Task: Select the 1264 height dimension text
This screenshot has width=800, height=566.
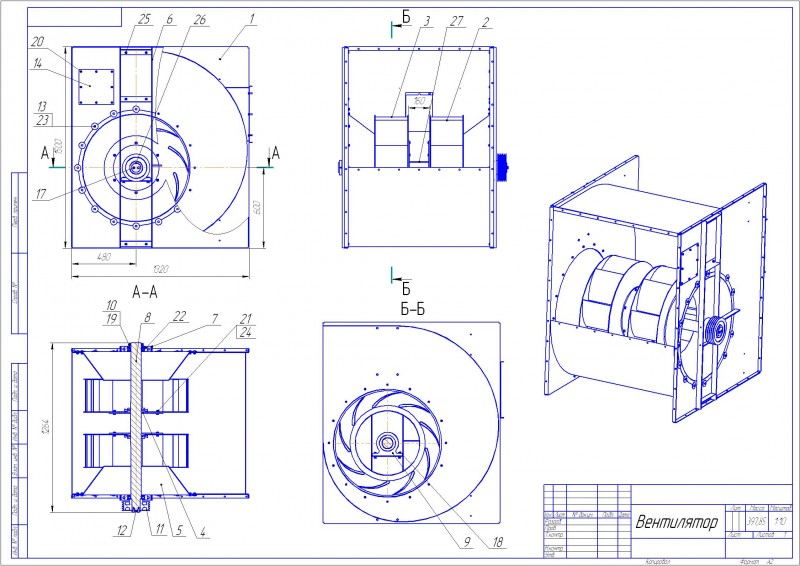Action: pos(45,427)
